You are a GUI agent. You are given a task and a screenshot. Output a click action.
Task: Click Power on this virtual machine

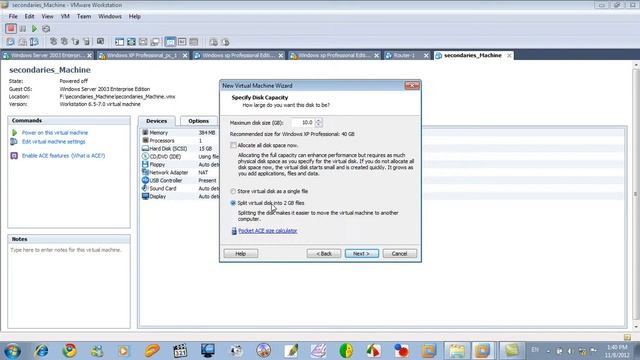tap(55, 133)
